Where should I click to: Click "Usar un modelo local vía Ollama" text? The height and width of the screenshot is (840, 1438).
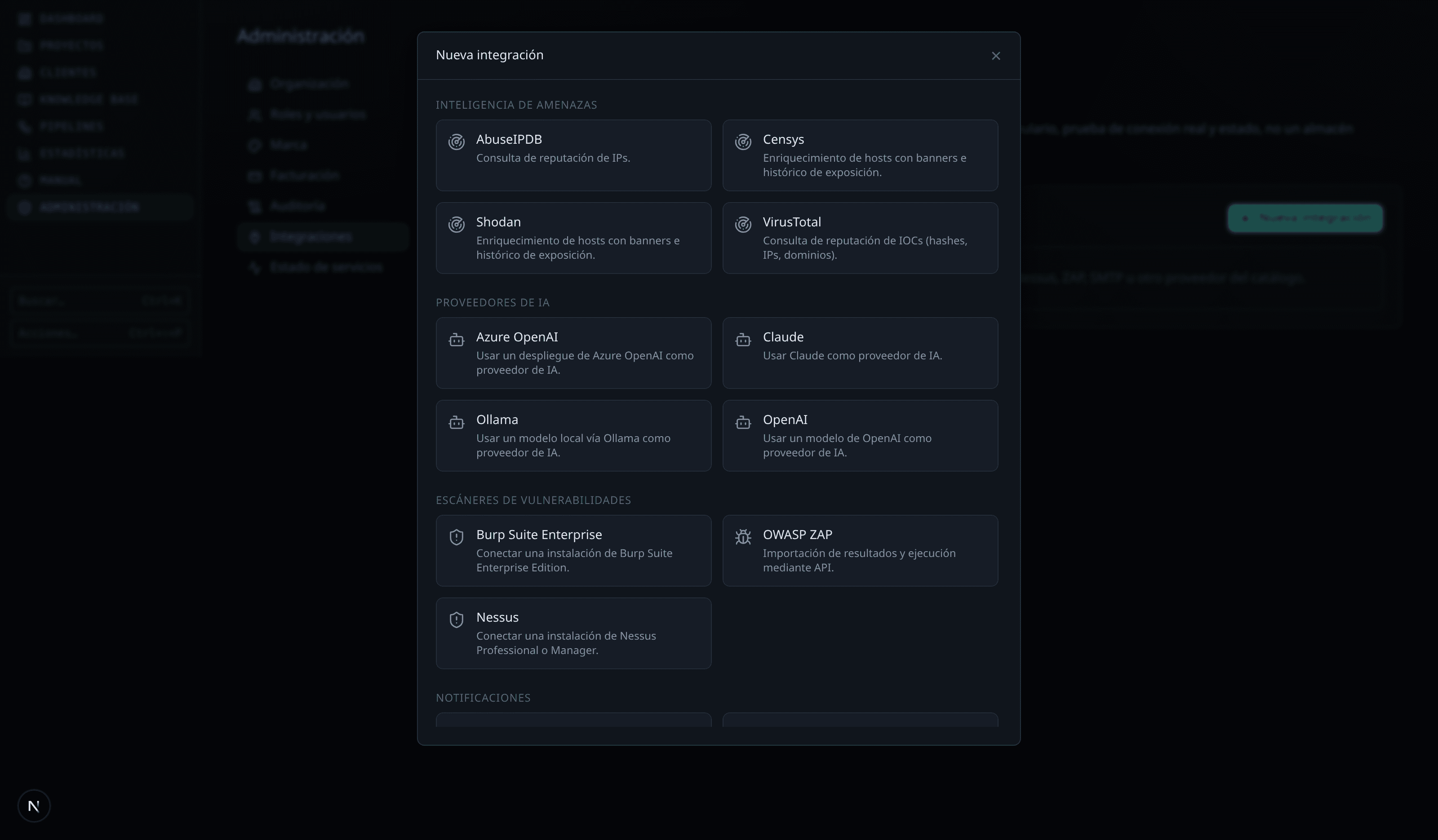click(573, 445)
